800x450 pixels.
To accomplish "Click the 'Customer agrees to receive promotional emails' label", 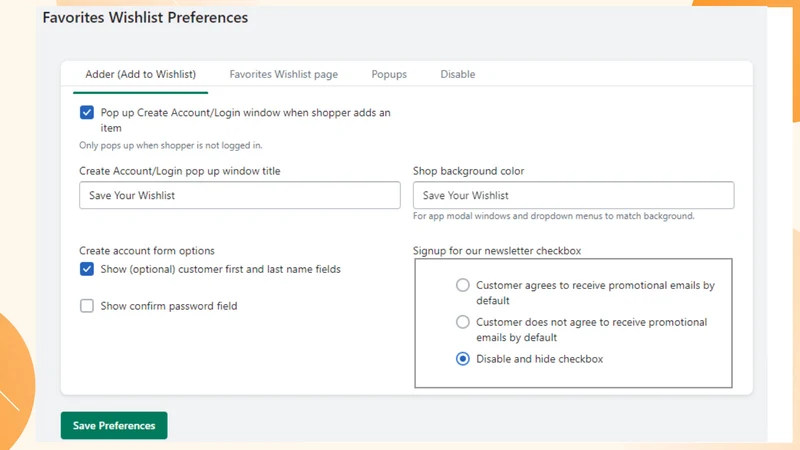I will click(x=595, y=293).
